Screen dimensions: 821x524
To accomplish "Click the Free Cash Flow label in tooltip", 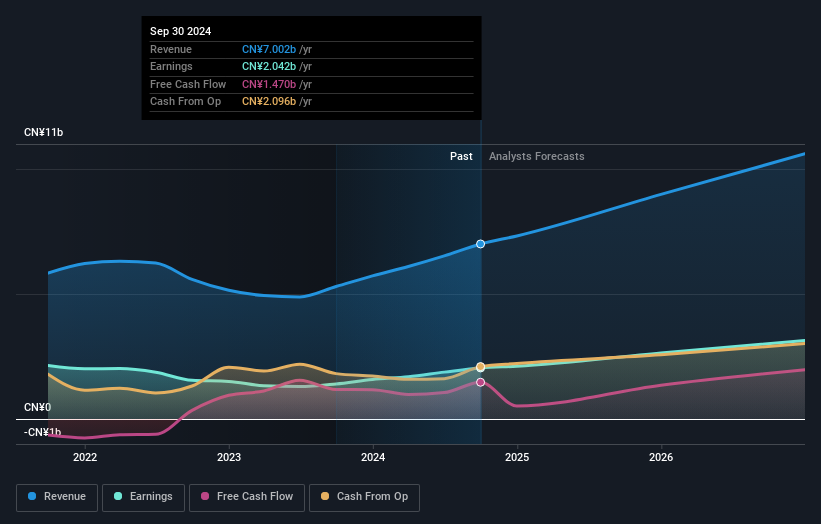I will coord(188,84).
